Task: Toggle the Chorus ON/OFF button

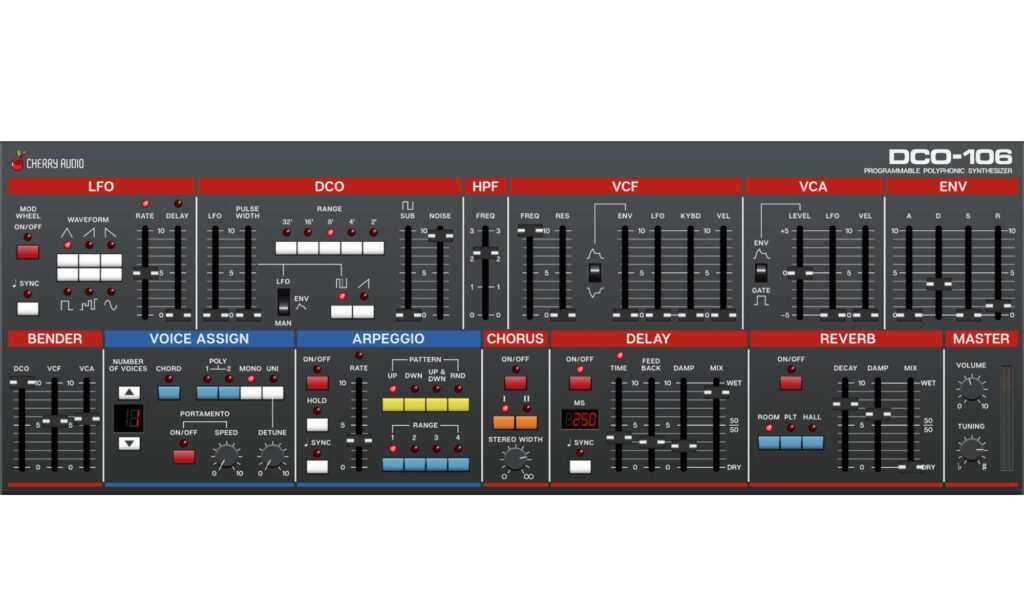Action: pos(515,383)
